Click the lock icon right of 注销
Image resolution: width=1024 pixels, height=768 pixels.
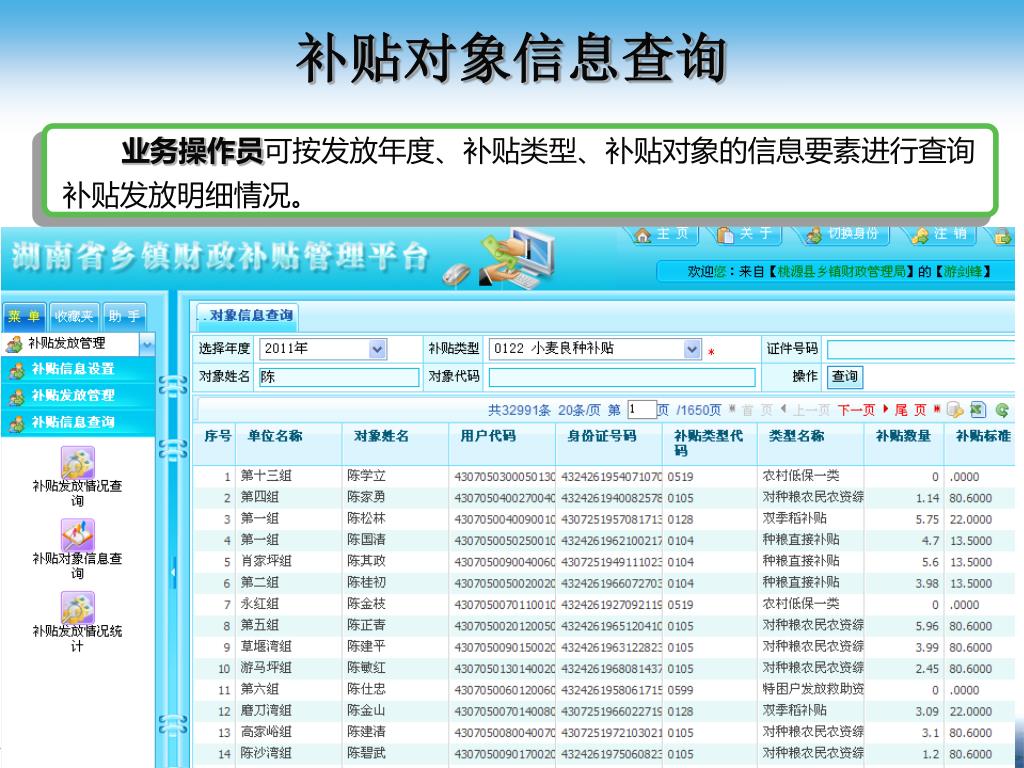(1003, 235)
